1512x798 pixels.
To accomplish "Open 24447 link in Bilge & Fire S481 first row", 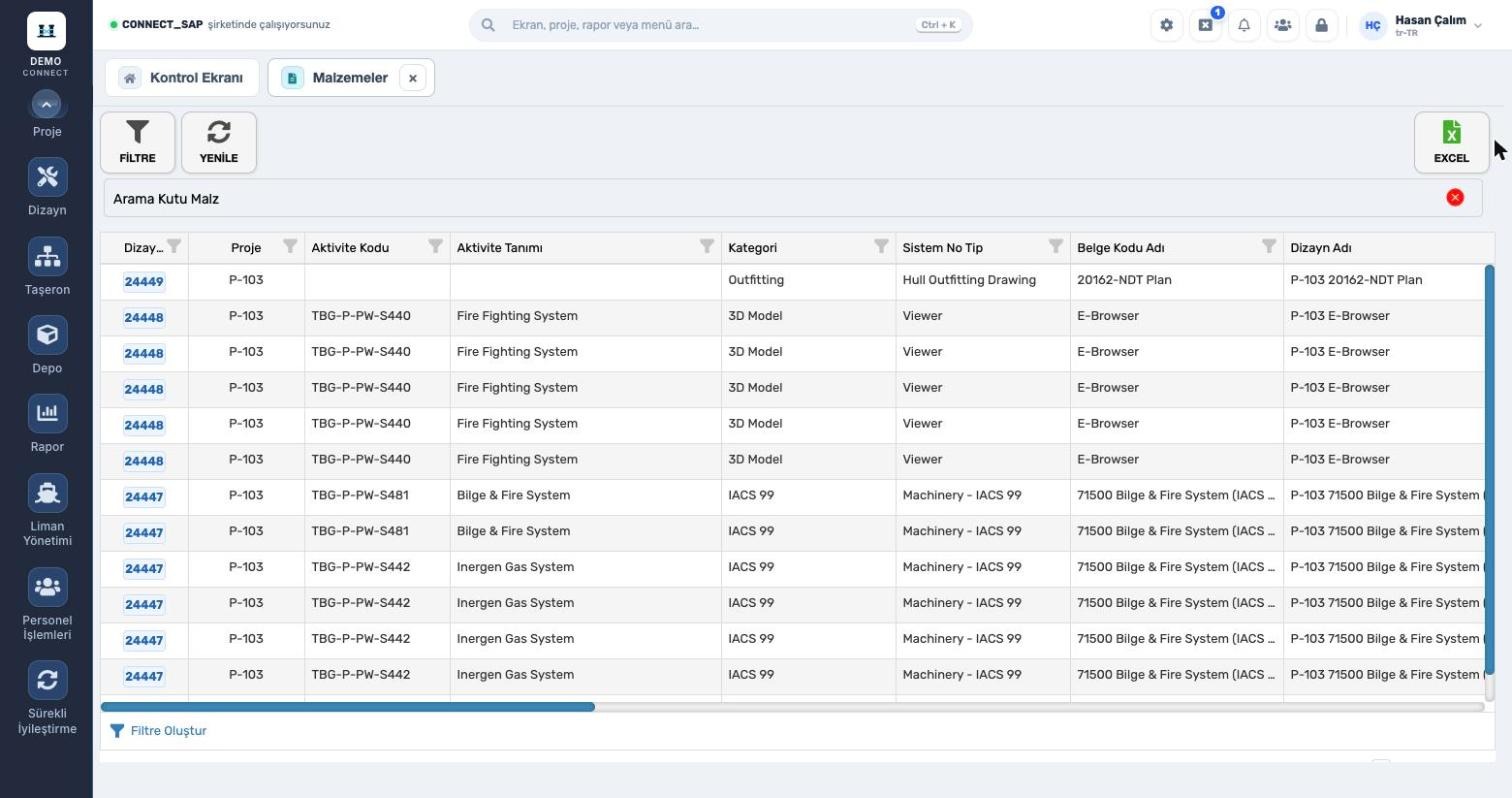I will [x=144, y=497].
